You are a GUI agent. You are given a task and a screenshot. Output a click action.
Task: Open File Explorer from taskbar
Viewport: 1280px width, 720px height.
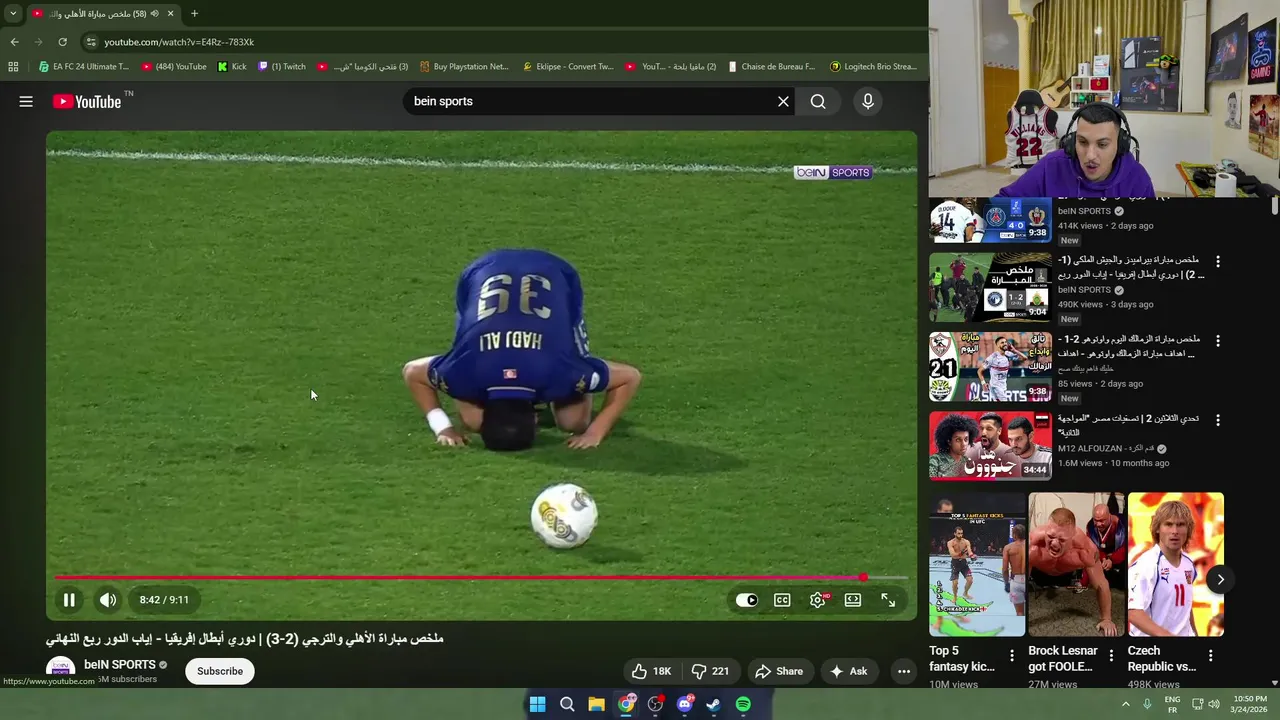coord(596,704)
